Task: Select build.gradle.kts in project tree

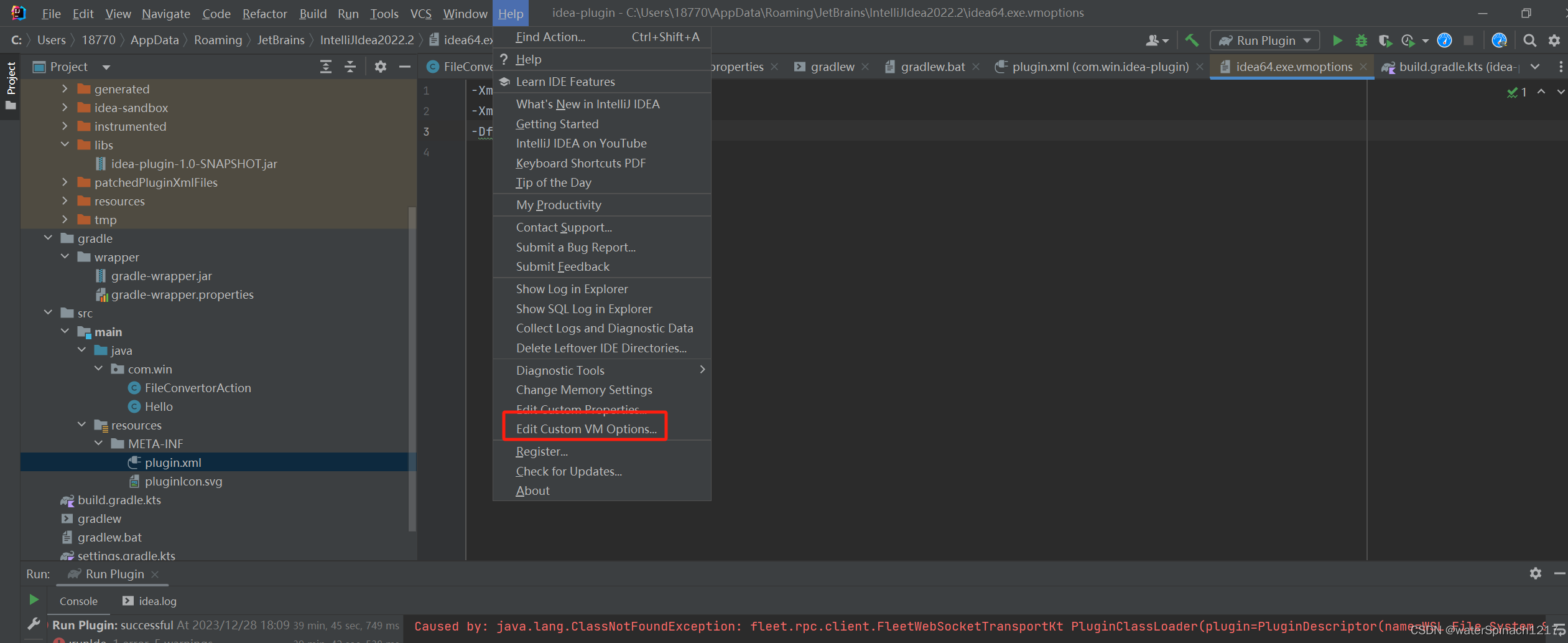Action: coord(119,500)
